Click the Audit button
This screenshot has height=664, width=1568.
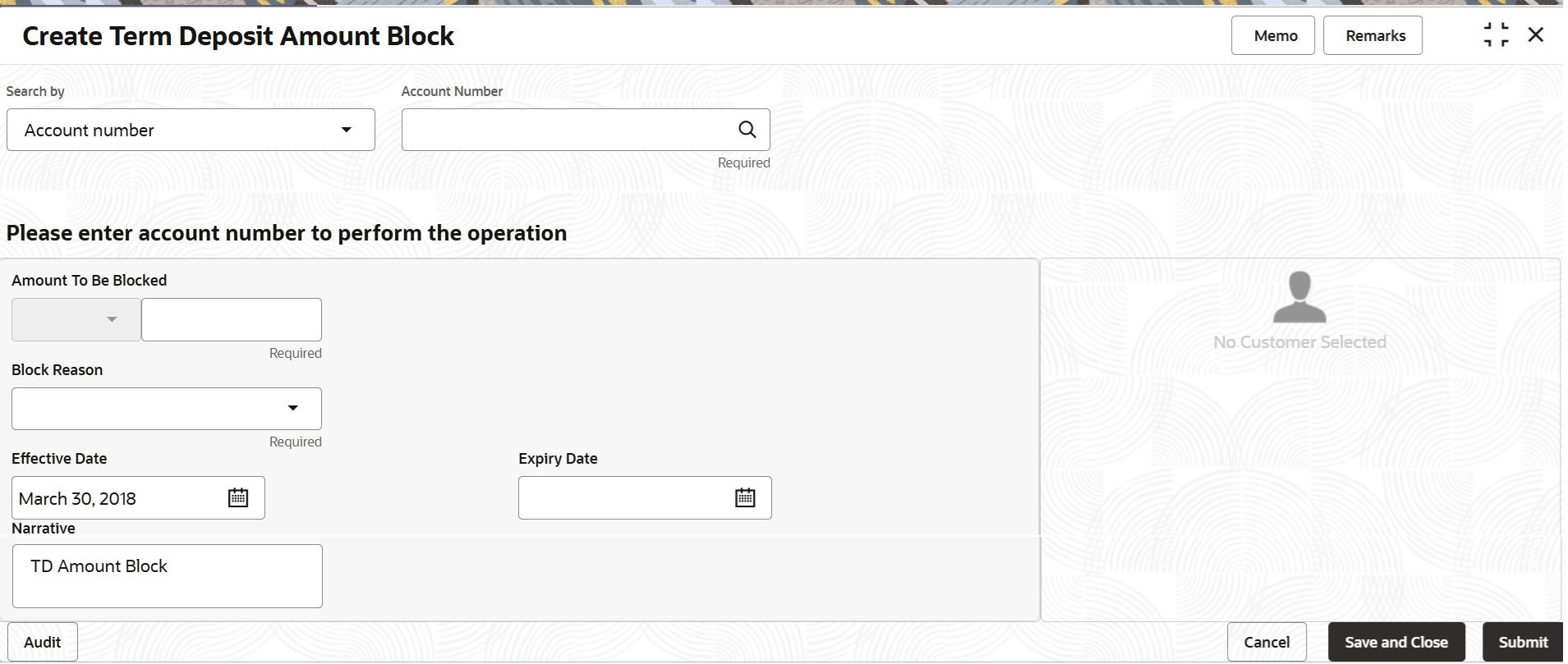43,642
